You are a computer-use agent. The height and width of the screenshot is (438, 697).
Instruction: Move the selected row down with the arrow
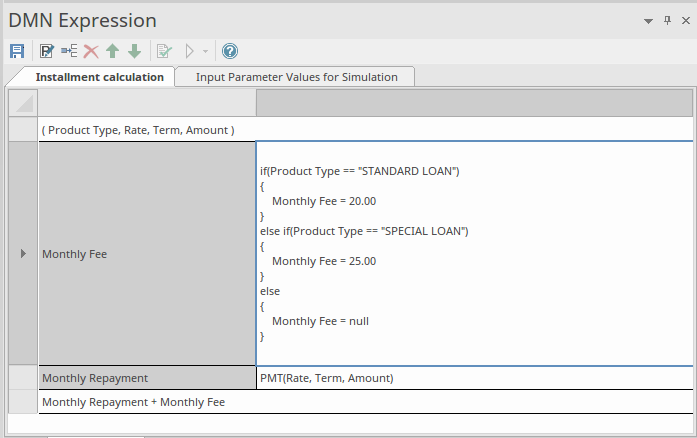point(134,51)
